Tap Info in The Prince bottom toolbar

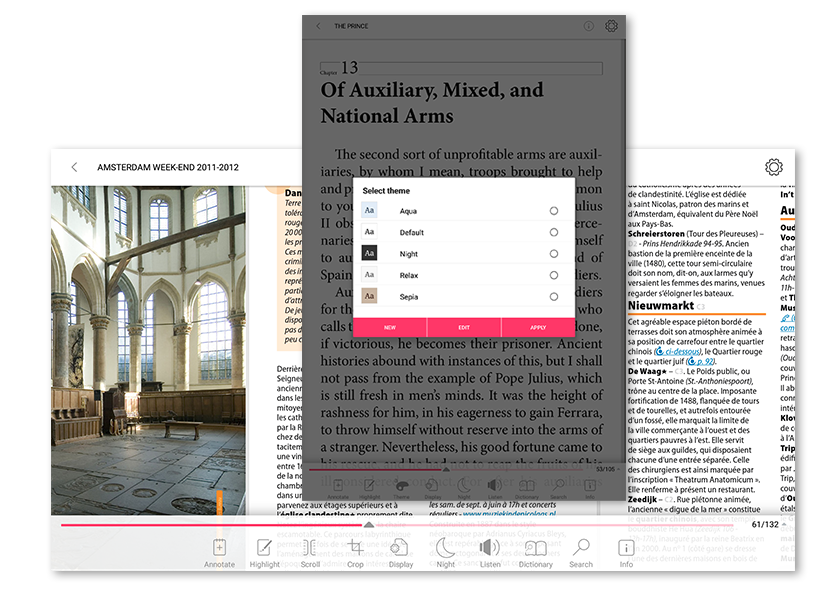point(590,489)
